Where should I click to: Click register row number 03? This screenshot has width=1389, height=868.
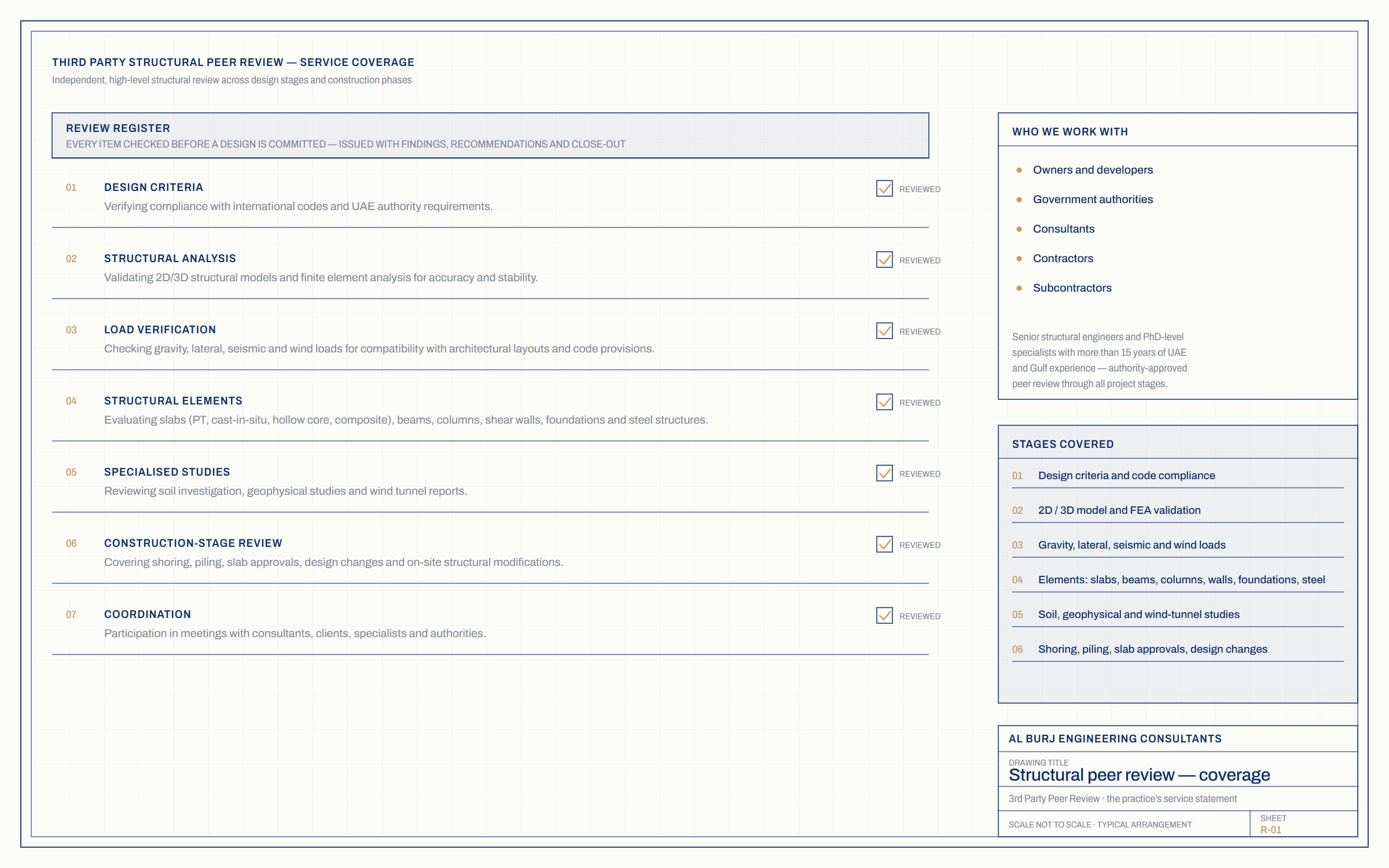(x=71, y=330)
